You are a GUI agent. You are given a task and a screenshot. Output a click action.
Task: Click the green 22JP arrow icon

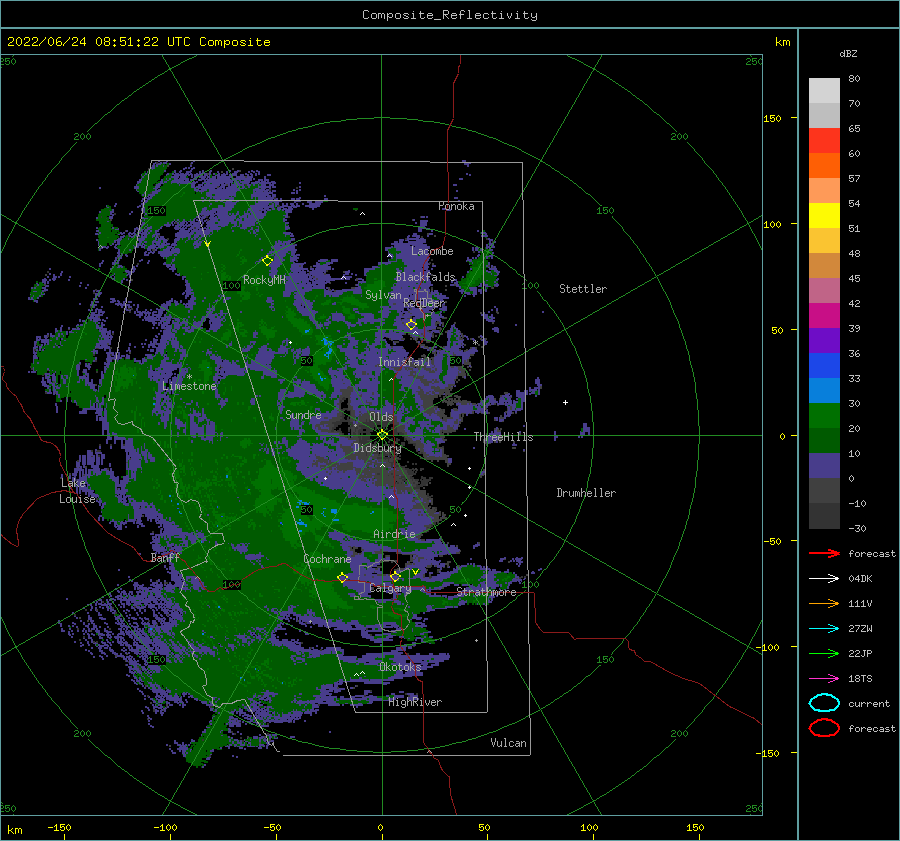[824, 653]
